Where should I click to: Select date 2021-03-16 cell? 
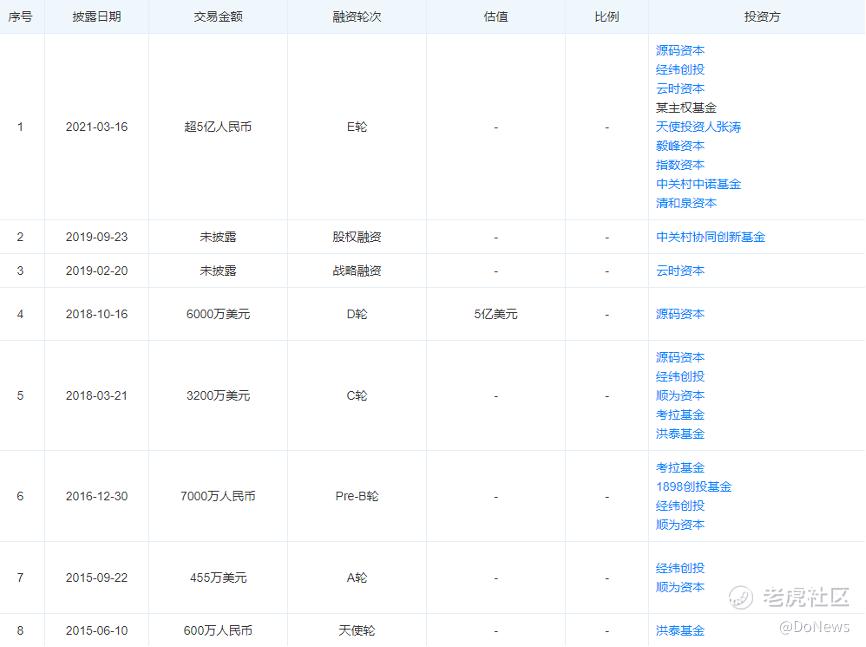(x=97, y=127)
